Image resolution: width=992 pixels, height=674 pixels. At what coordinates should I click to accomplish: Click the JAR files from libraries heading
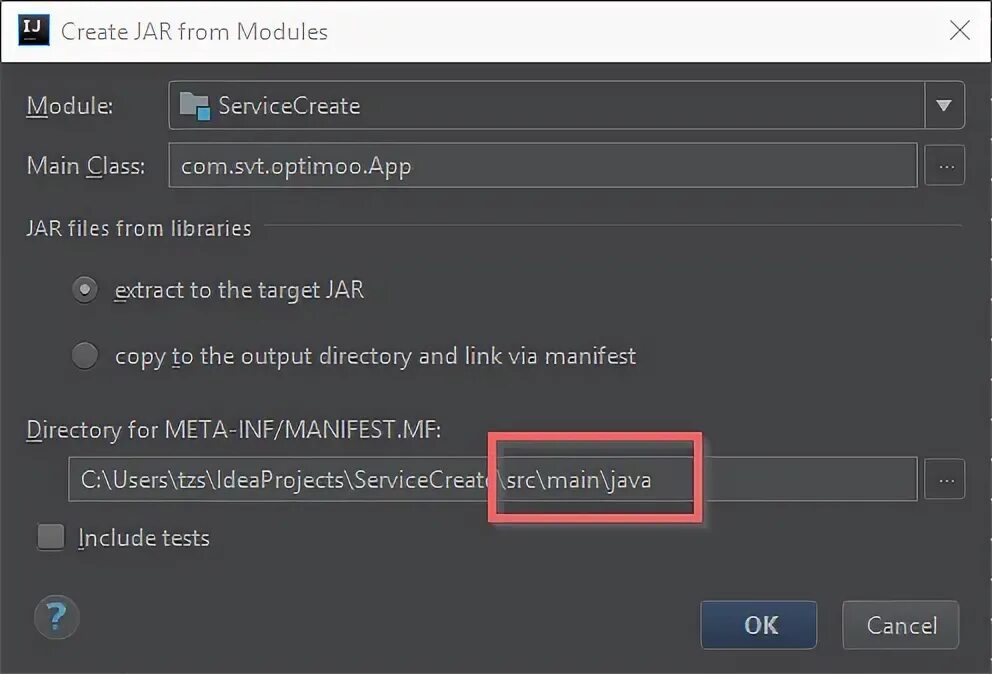139,228
